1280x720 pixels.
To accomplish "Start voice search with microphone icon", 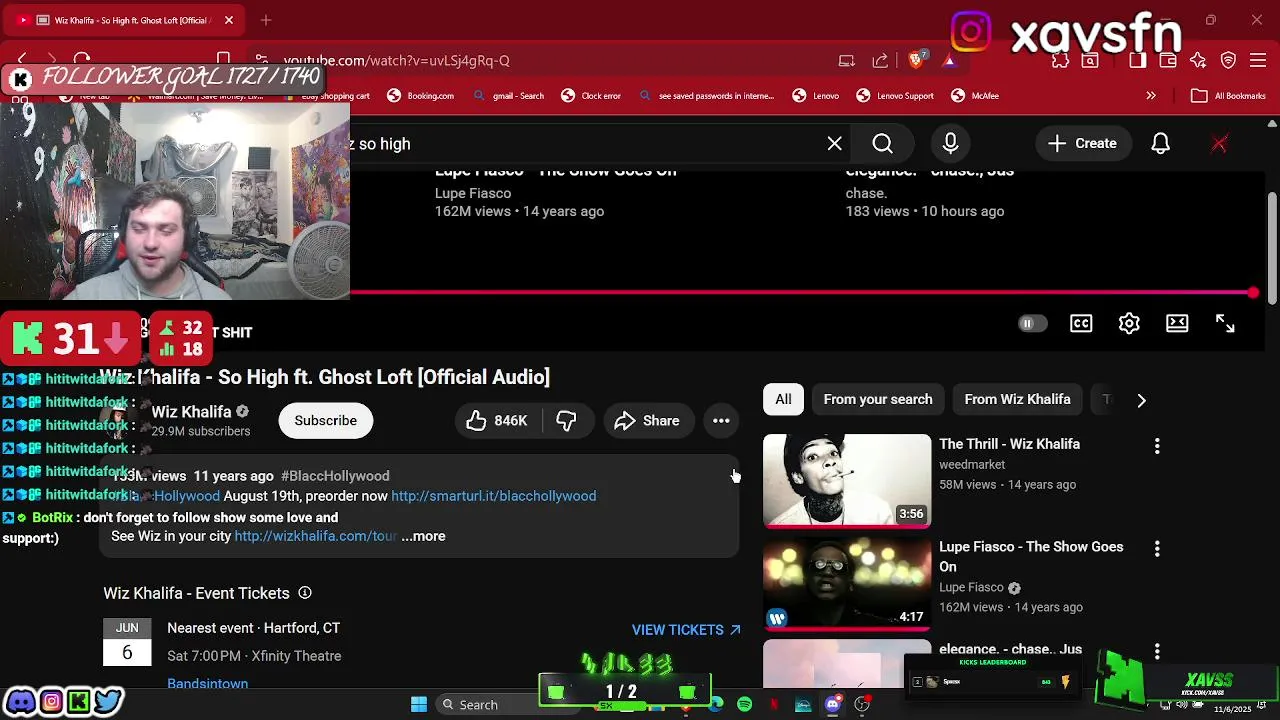I will (x=950, y=143).
